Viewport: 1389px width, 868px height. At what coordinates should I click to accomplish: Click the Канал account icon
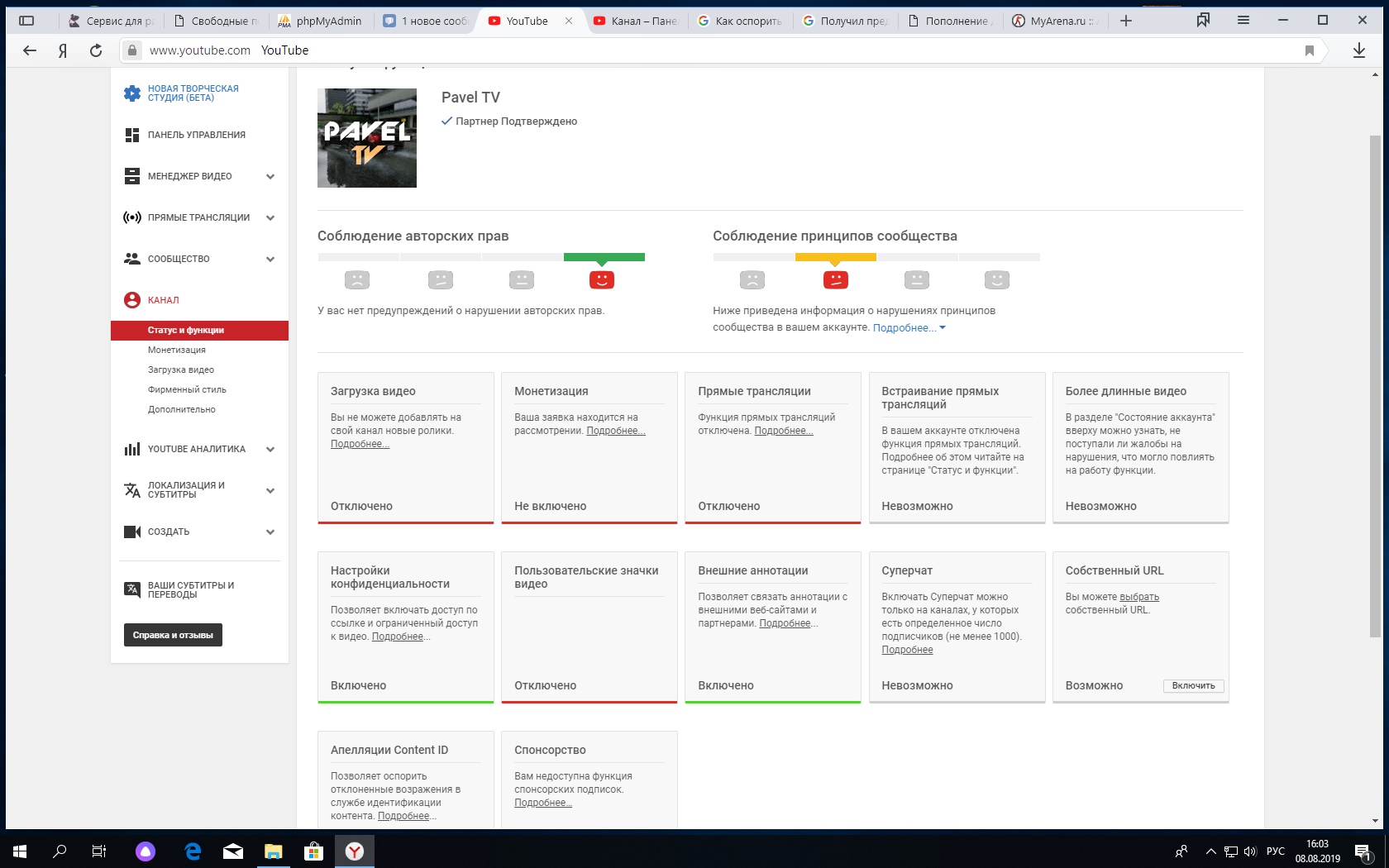pos(132,300)
